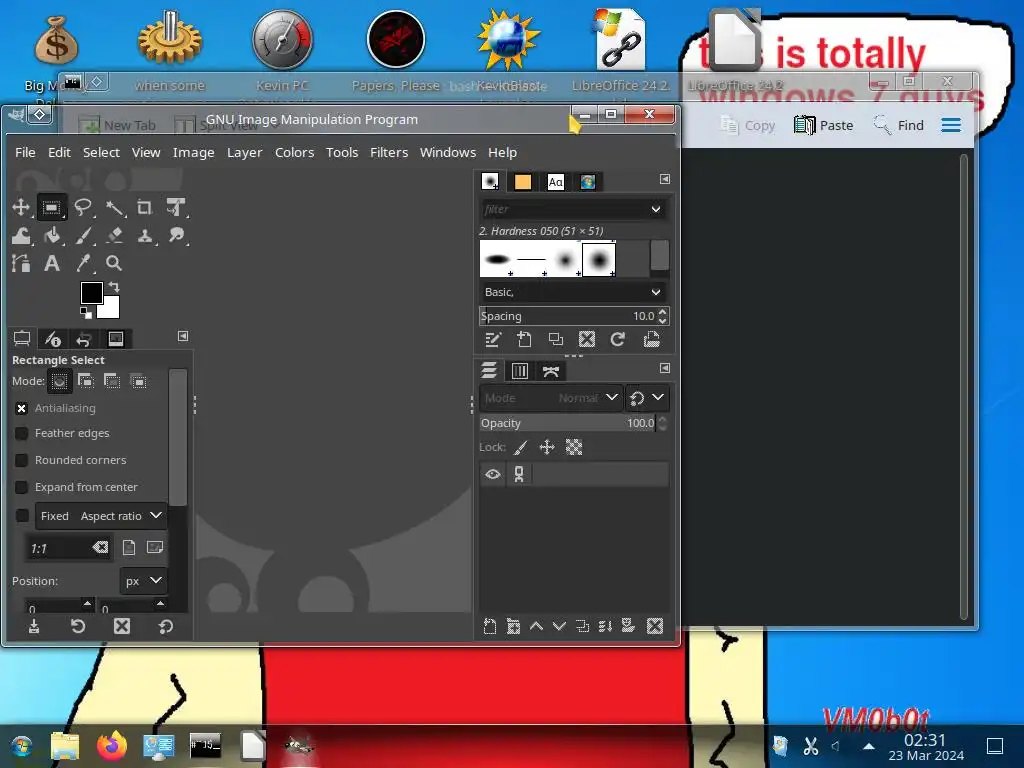This screenshot has width=1024, height=768.
Task: Select the Smudge tool
Action: click(176, 236)
